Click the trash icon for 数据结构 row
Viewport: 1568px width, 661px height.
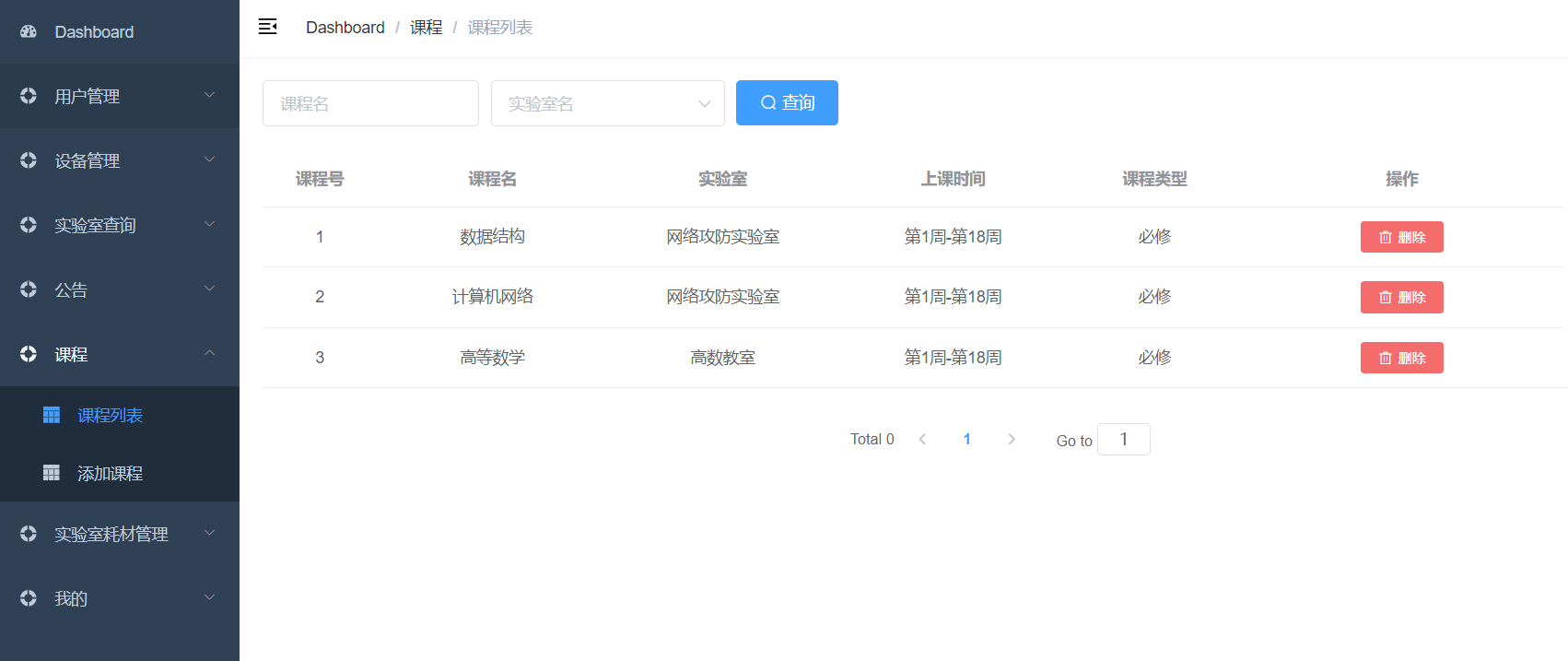(1386, 238)
